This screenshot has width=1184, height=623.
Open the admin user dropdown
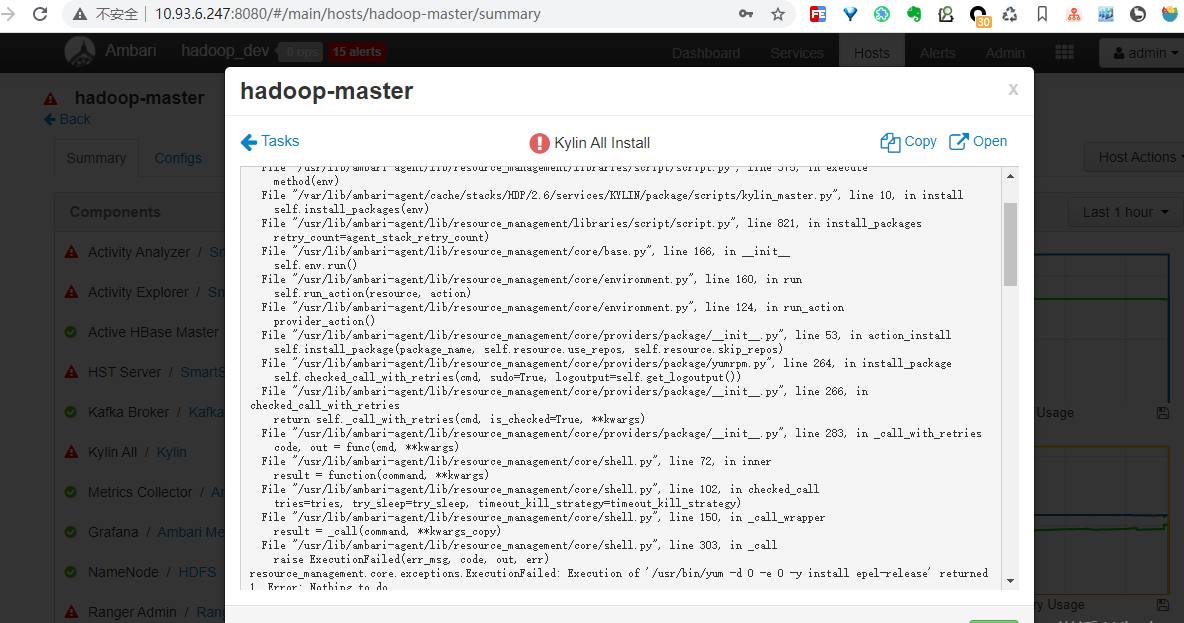tap(1145, 53)
